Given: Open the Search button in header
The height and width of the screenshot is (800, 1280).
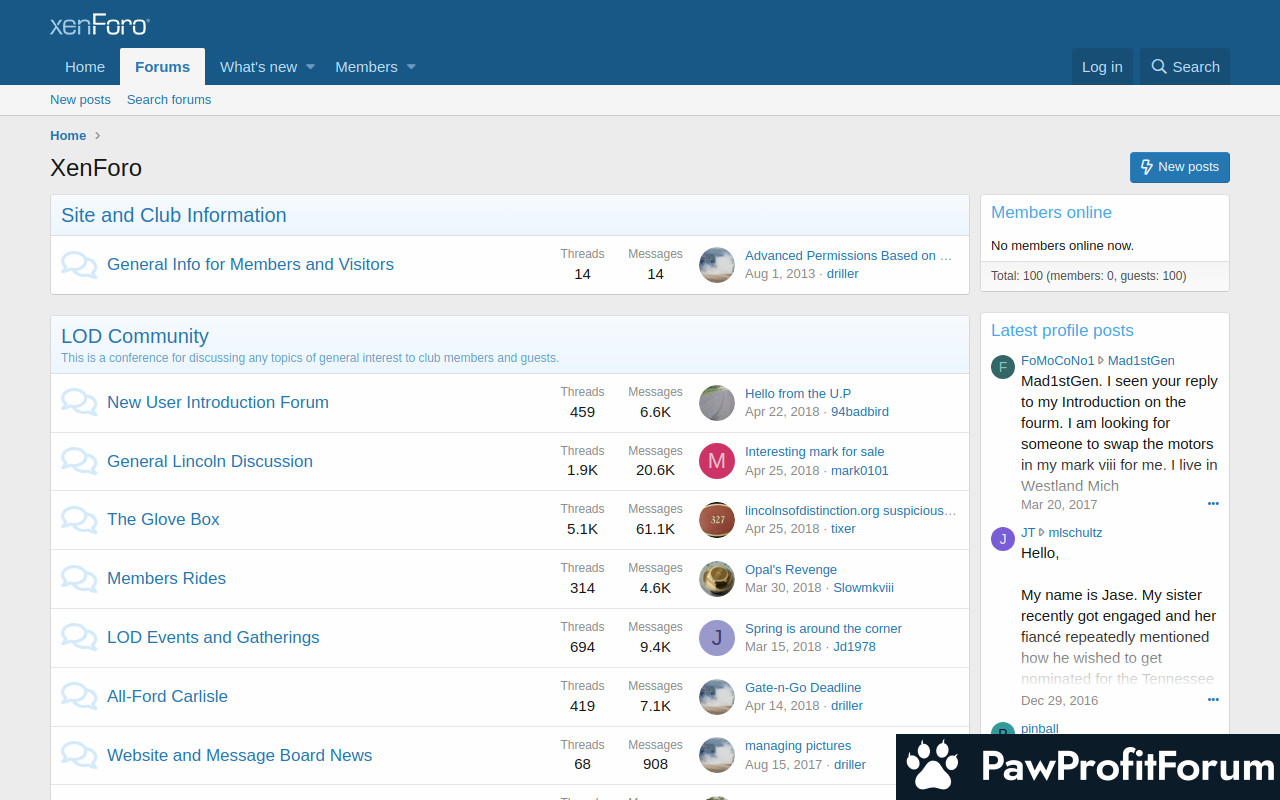Looking at the screenshot, I should click(1185, 67).
